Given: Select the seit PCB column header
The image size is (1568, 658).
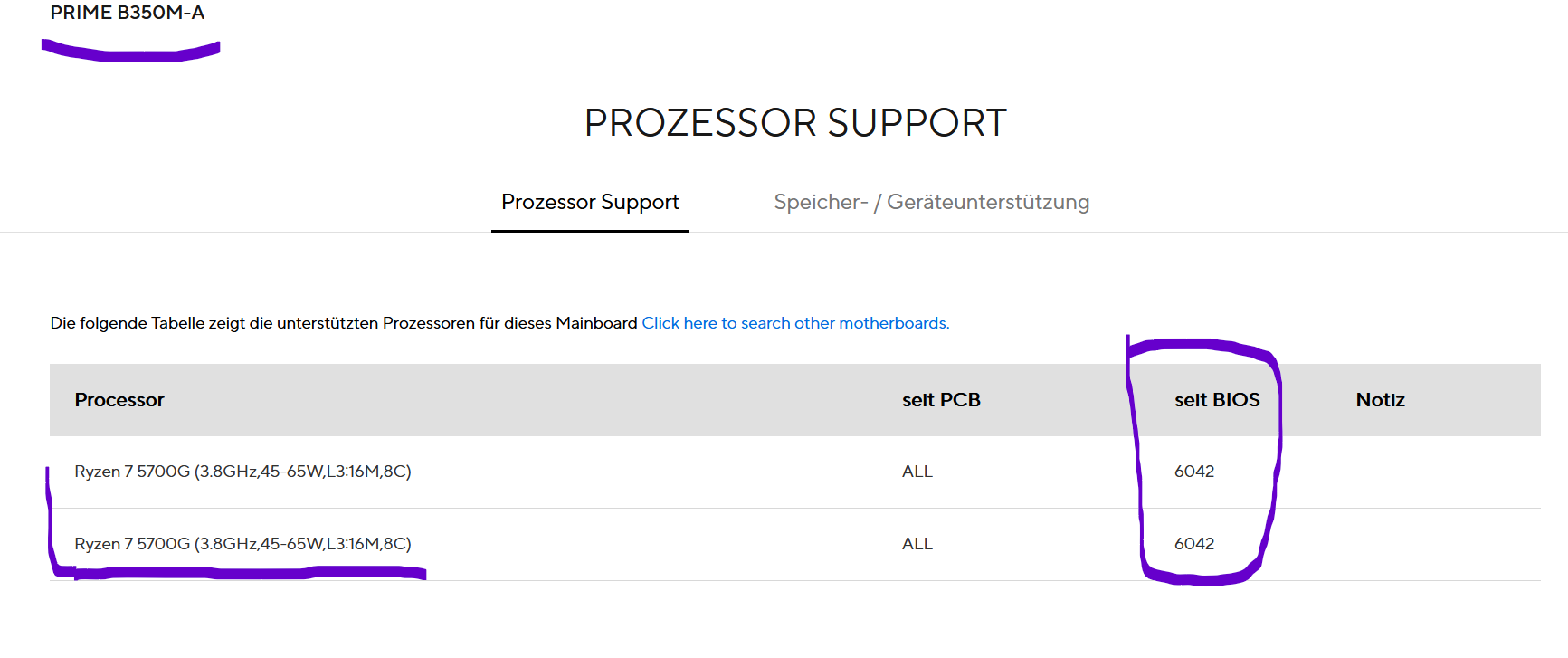Looking at the screenshot, I should click(941, 400).
